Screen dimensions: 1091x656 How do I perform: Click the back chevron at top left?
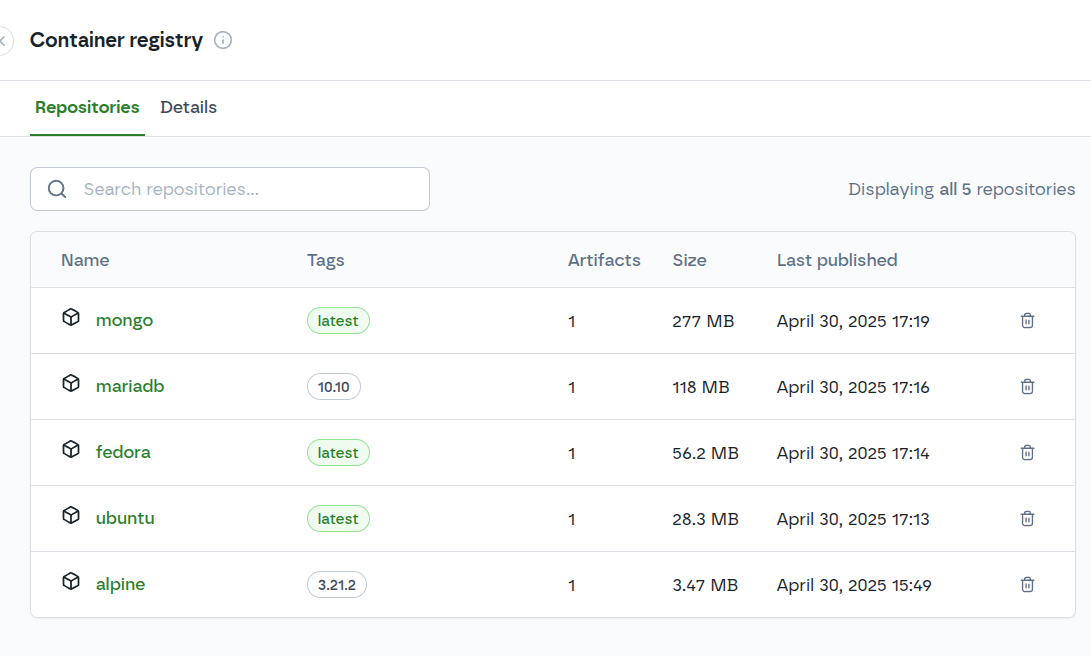pos(4,40)
